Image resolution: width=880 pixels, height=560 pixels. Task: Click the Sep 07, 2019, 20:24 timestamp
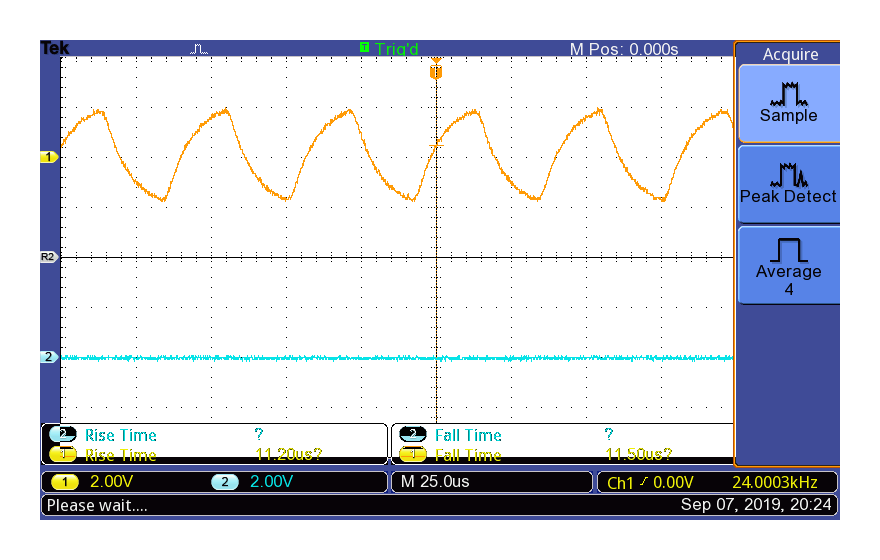pyautogui.click(x=756, y=504)
